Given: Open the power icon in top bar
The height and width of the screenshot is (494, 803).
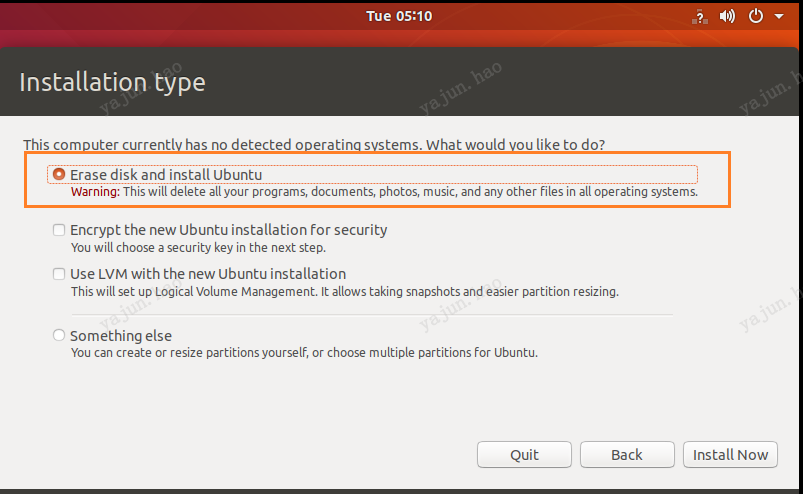Looking at the screenshot, I should pos(756,16).
